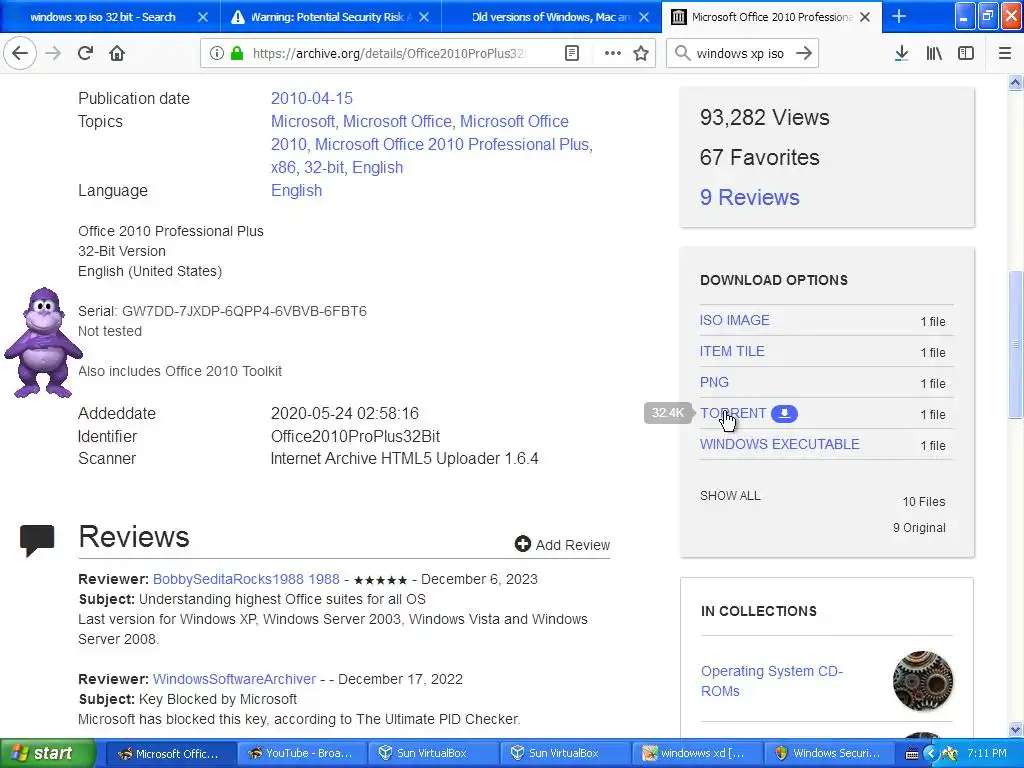Expand hidden system tray icons arrow
Image resolution: width=1024 pixels, height=768 pixels.
[x=931, y=754]
